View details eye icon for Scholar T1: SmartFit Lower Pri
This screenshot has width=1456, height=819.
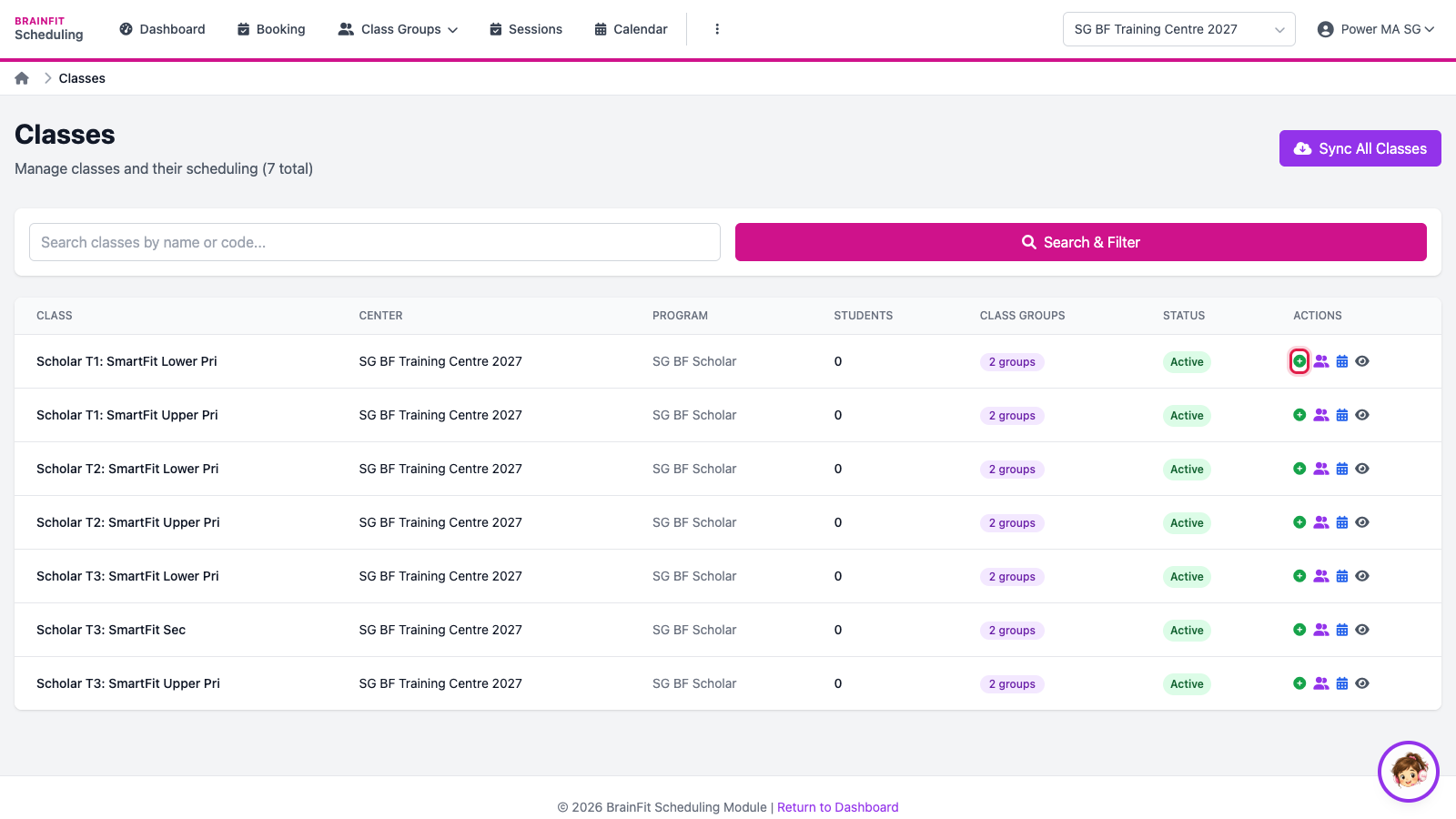coord(1362,361)
